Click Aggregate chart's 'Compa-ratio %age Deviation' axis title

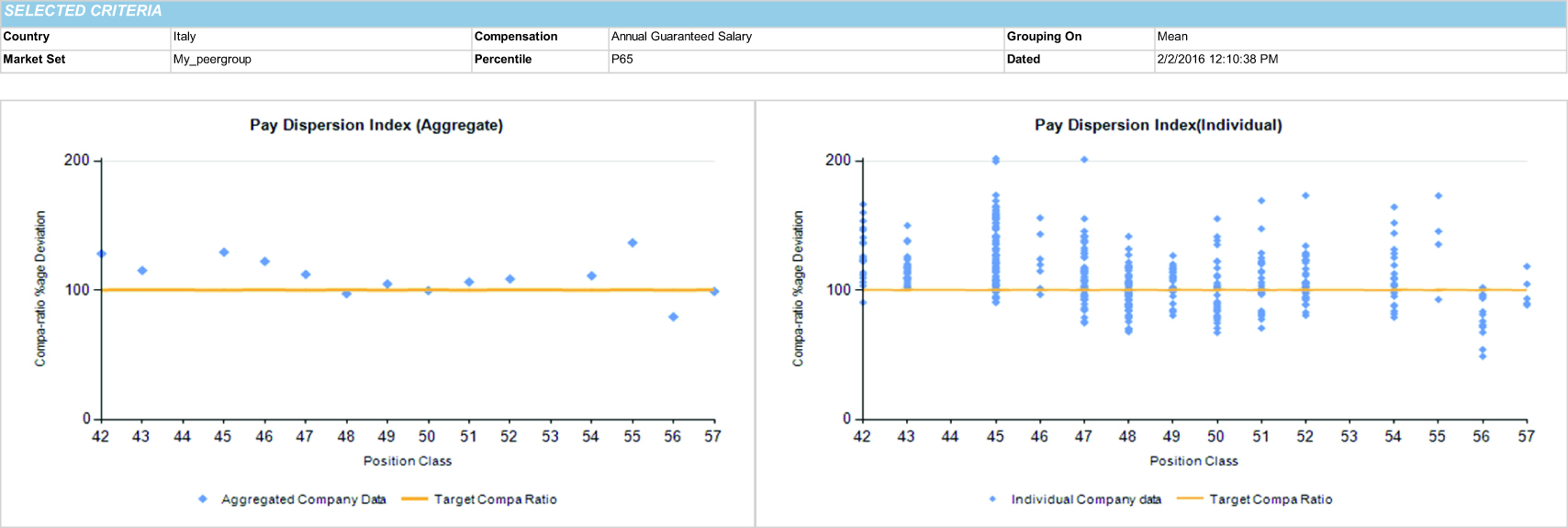coord(40,289)
